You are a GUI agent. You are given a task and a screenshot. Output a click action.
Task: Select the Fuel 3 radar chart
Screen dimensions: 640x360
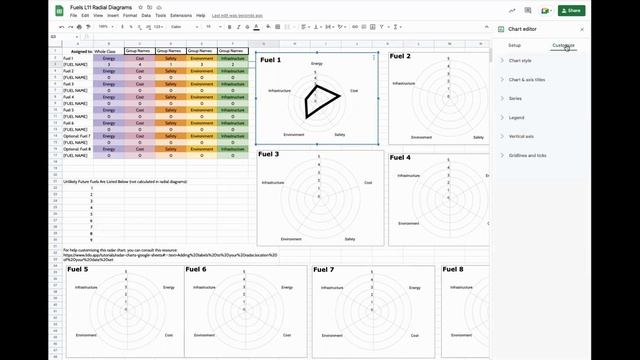(320, 198)
